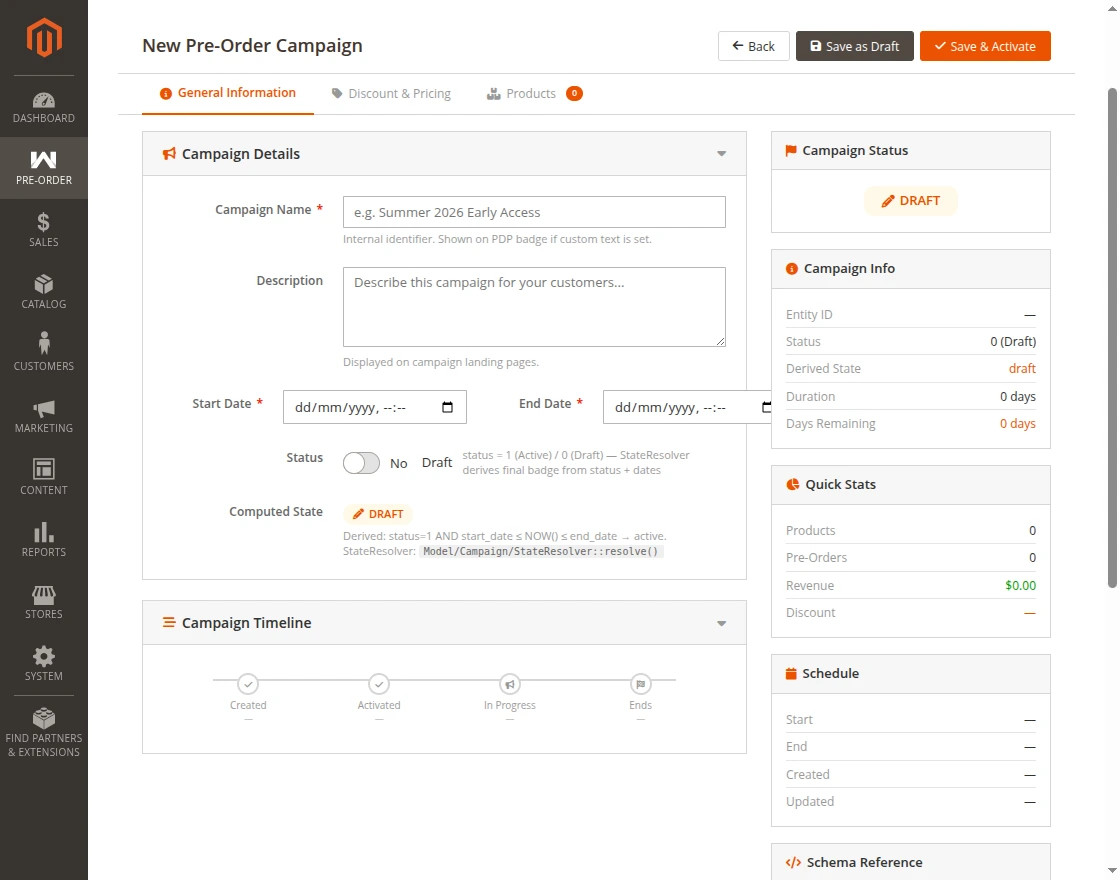Viewport: 1120px width, 880px height.
Task: Click the Products tab count badge
Action: point(574,93)
